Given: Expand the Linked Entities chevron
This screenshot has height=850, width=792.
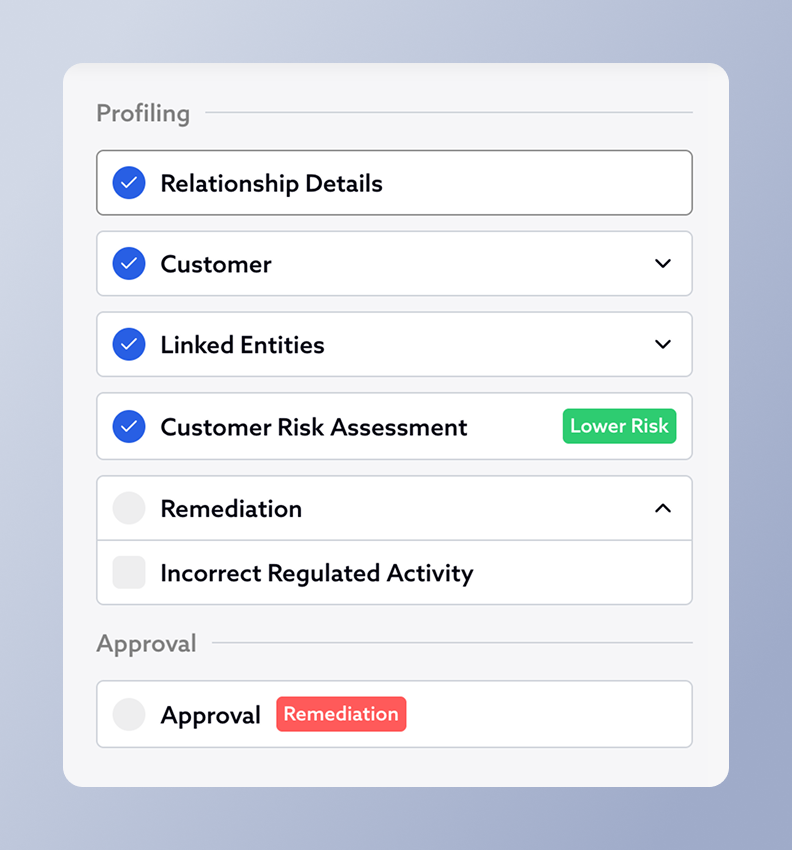Looking at the screenshot, I should pos(662,345).
